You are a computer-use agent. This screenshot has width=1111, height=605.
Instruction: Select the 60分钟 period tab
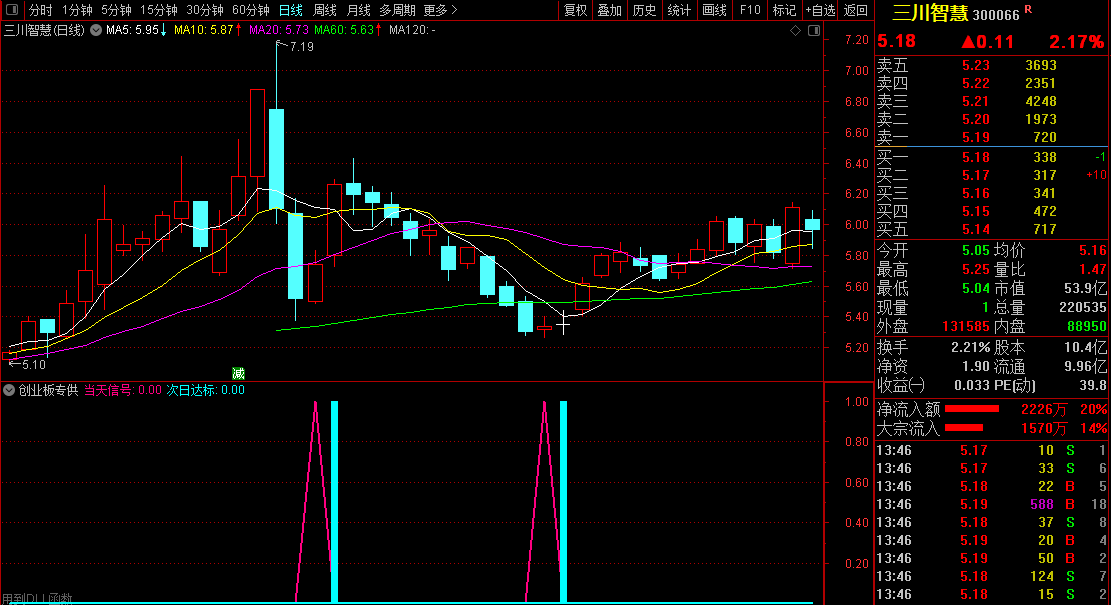click(251, 10)
